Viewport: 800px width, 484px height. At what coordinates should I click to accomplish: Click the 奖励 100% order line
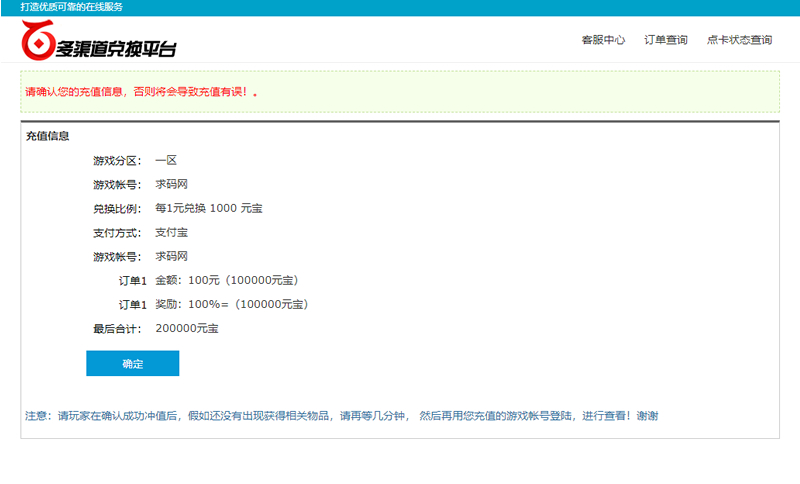click(x=230, y=304)
